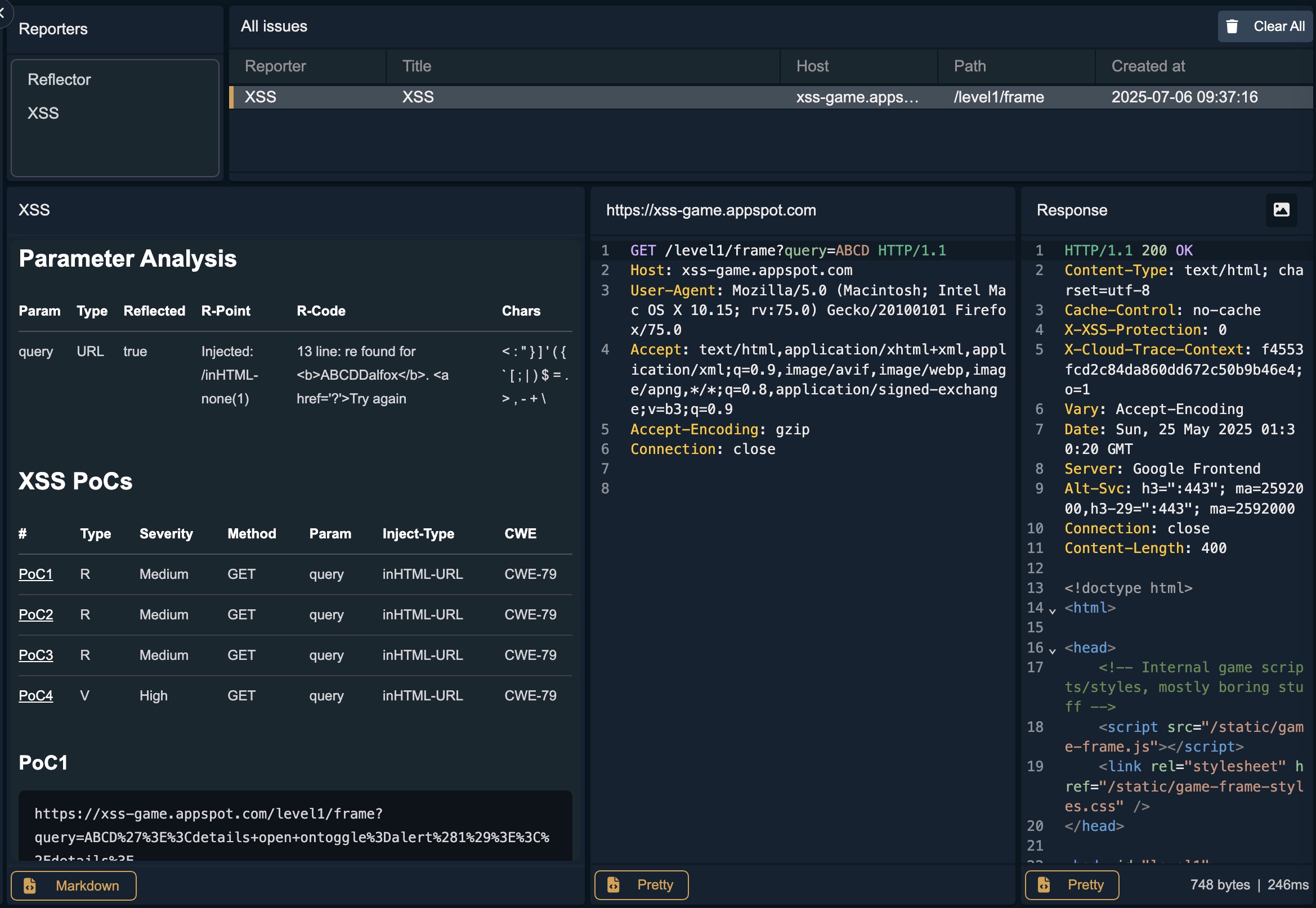The width and height of the screenshot is (1316, 908).
Task: Click the trash icon in Clear All
Action: click(x=1232, y=26)
